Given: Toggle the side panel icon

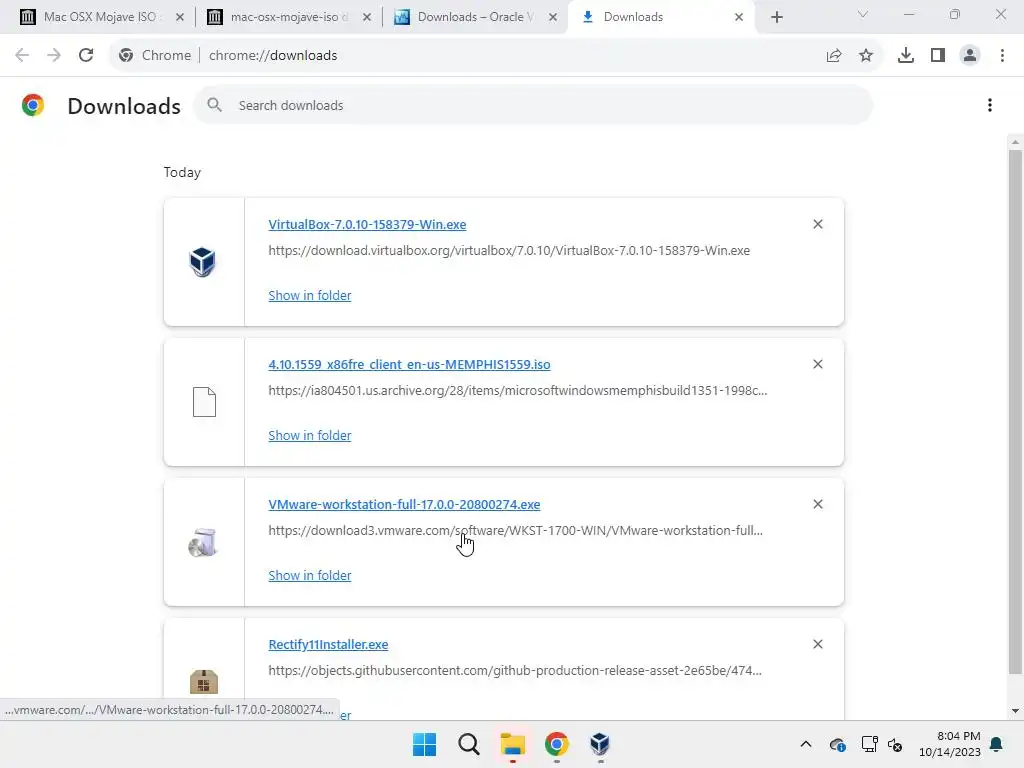Looking at the screenshot, I should (938, 56).
